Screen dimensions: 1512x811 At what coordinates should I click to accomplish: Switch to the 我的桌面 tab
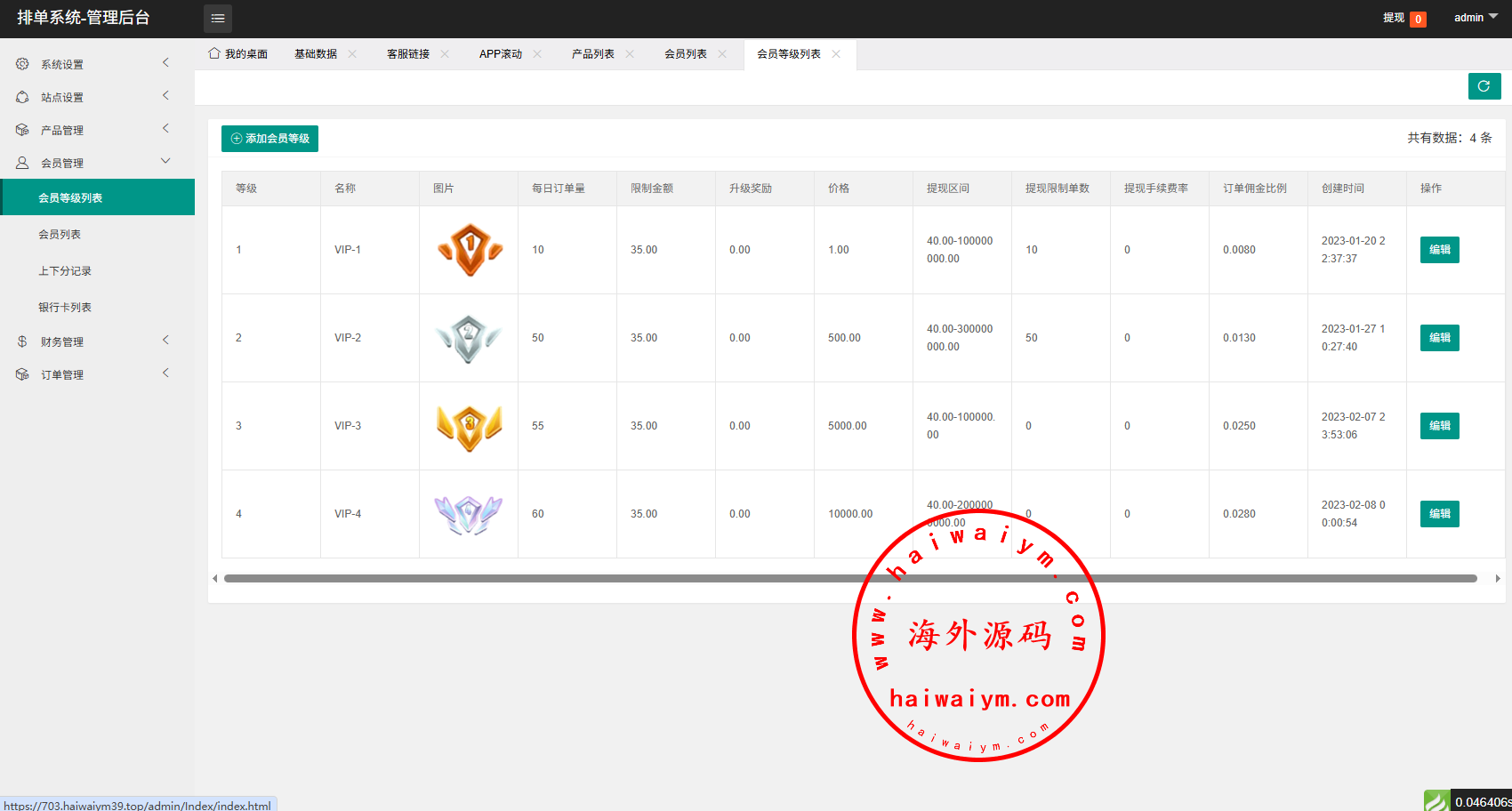click(238, 54)
